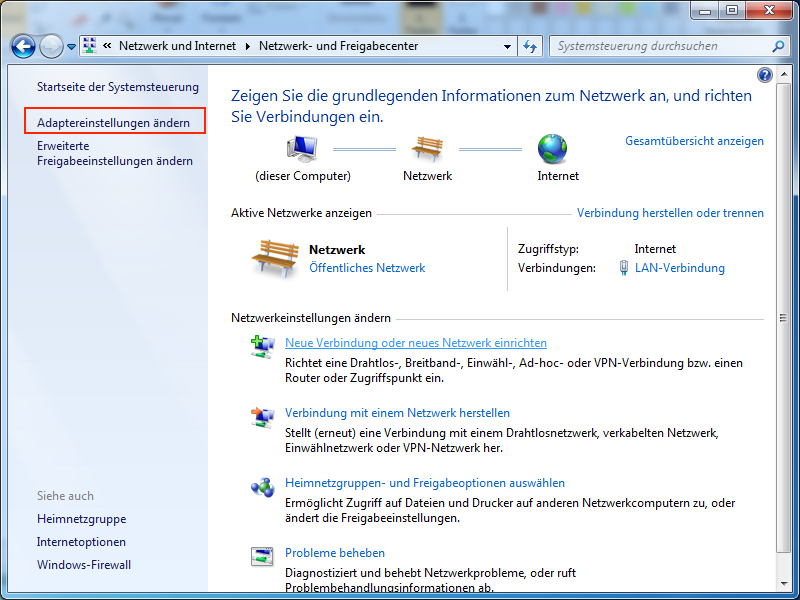Open help via the blue question mark

[764, 75]
